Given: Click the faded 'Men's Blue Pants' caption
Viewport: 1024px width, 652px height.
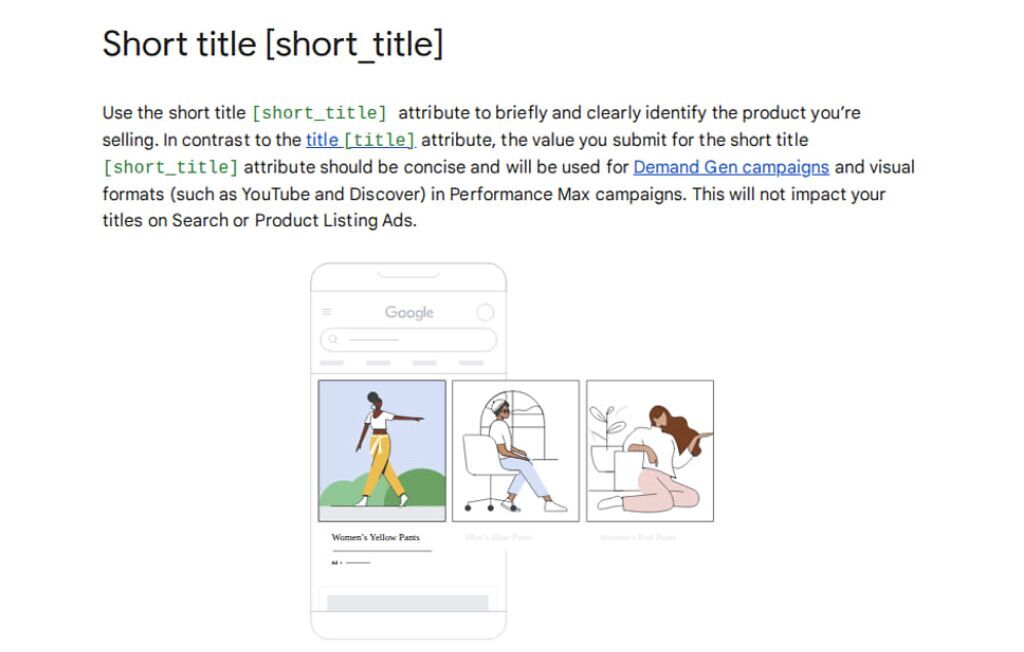Looking at the screenshot, I should pyautogui.click(x=498, y=537).
